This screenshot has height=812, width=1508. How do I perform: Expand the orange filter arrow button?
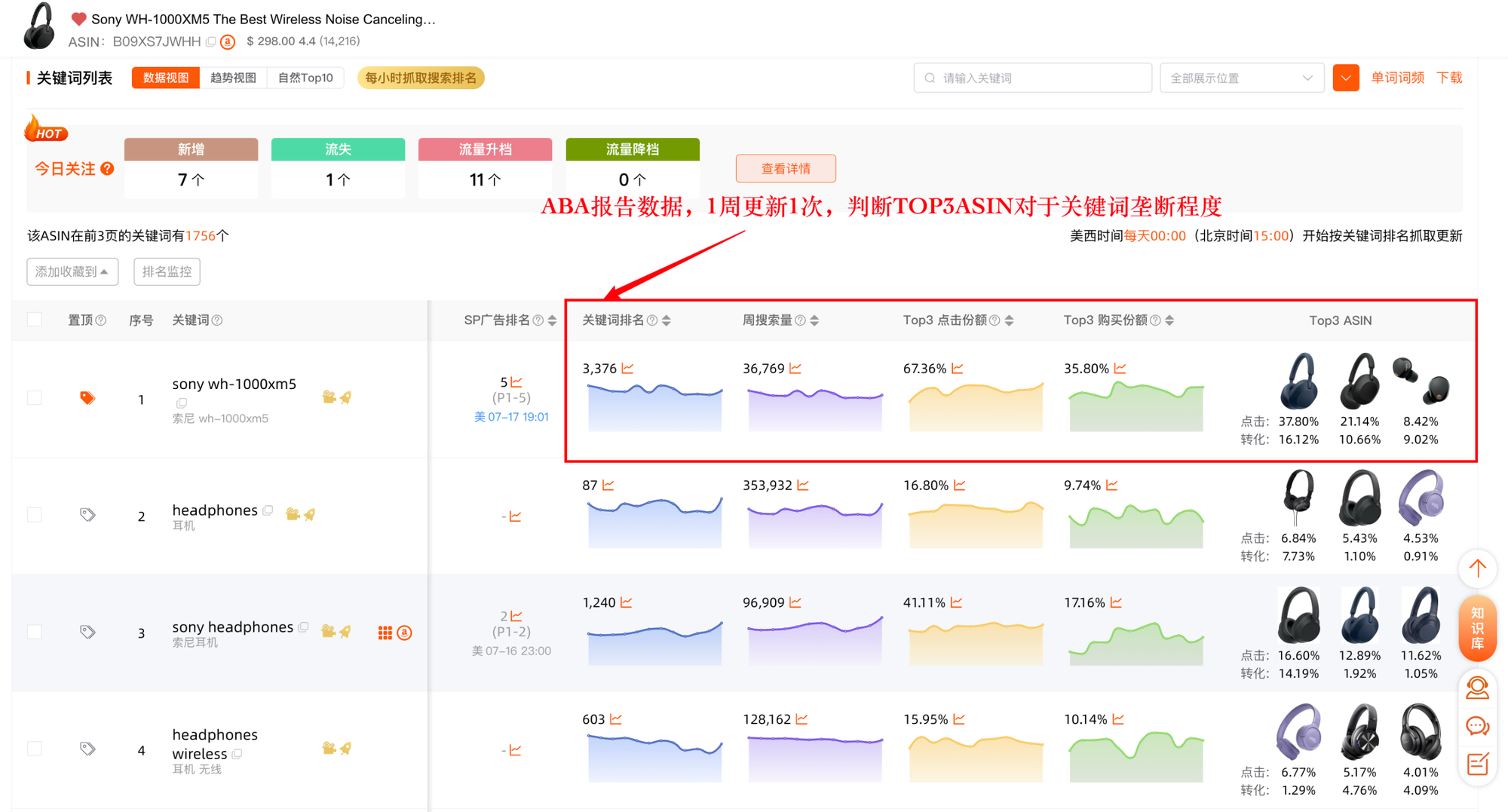(1346, 78)
